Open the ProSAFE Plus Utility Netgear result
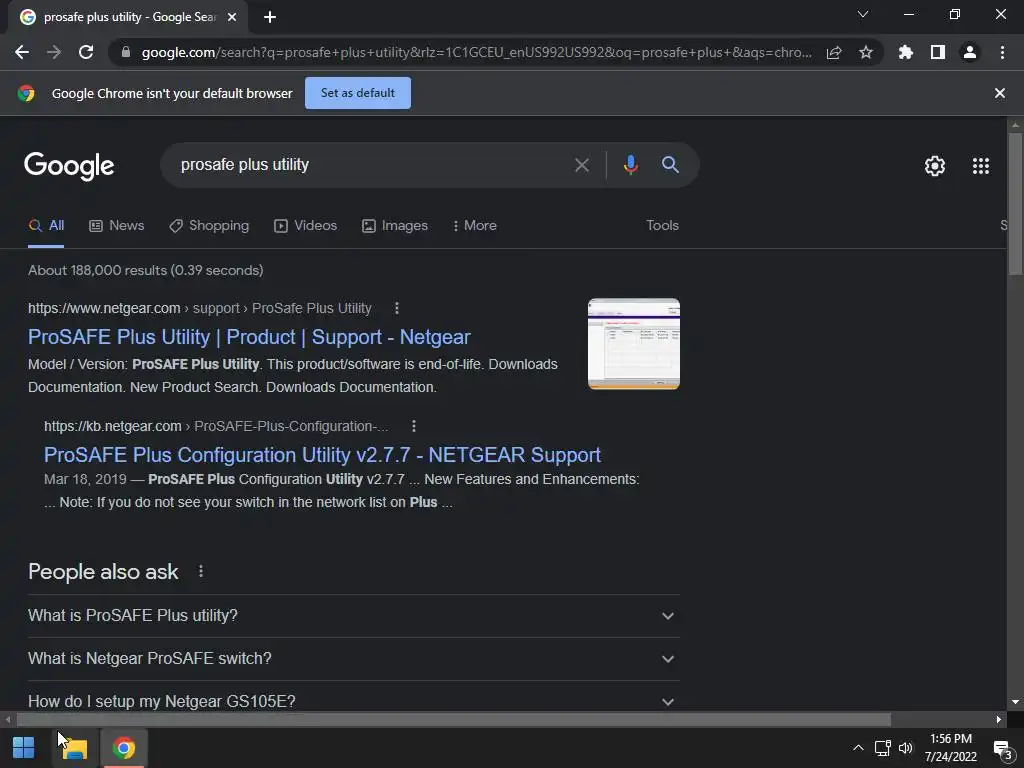The height and width of the screenshot is (768, 1024). (249, 337)
